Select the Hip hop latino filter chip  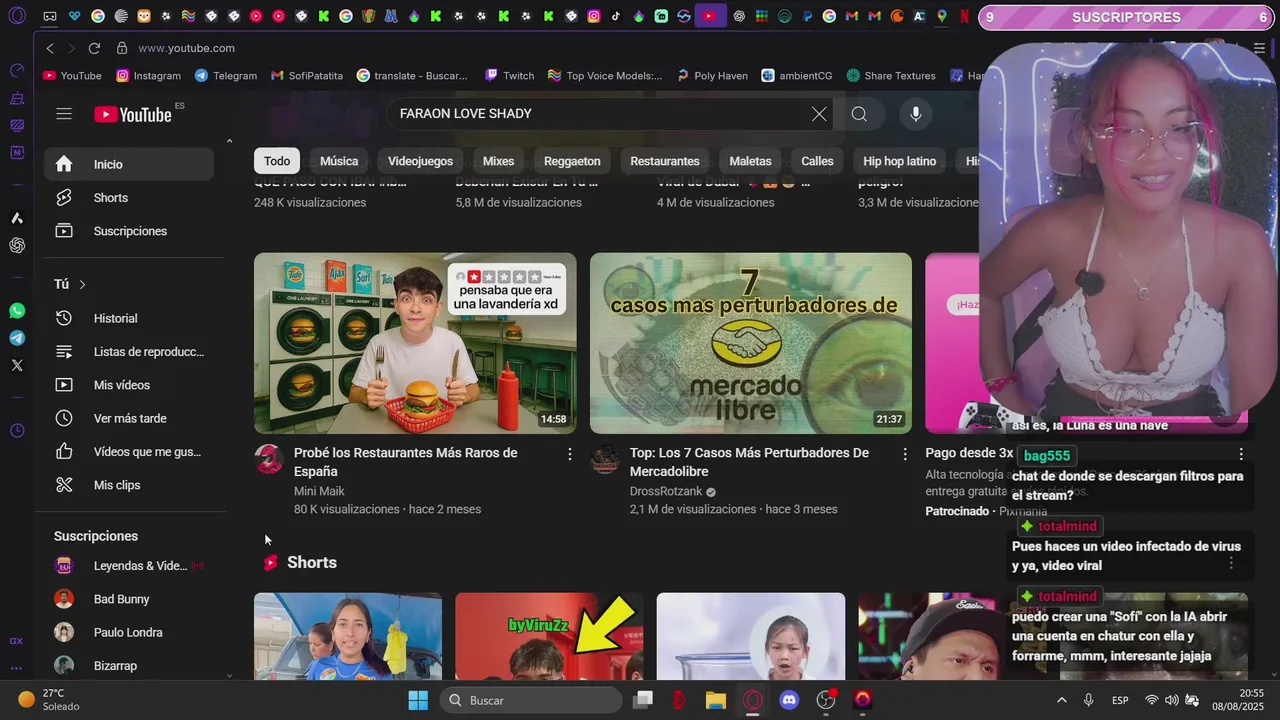pos(900,161)
